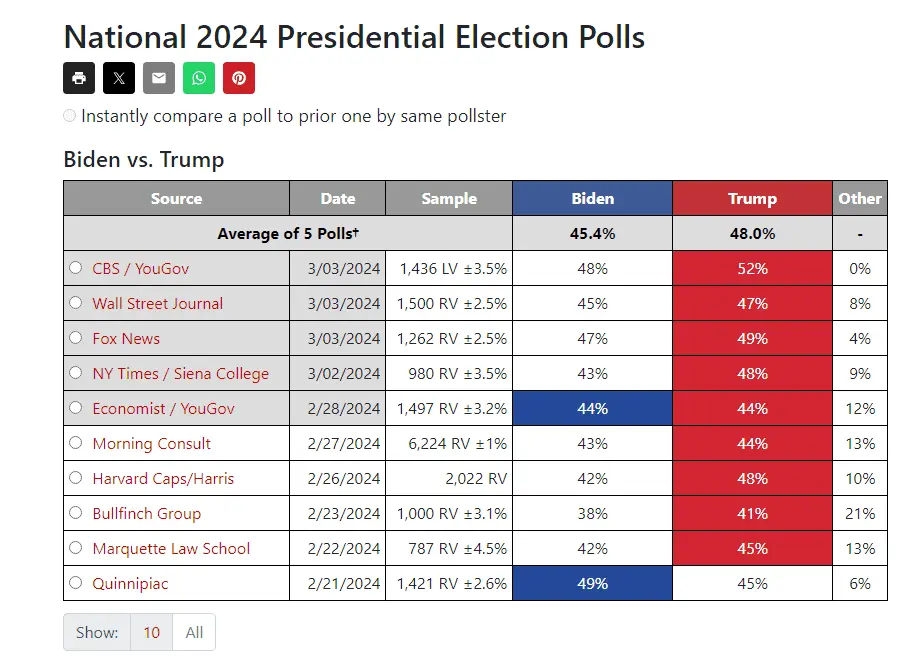
Task: Open the Harvard Caps/Harris poll link
Action: click(163, 478)
